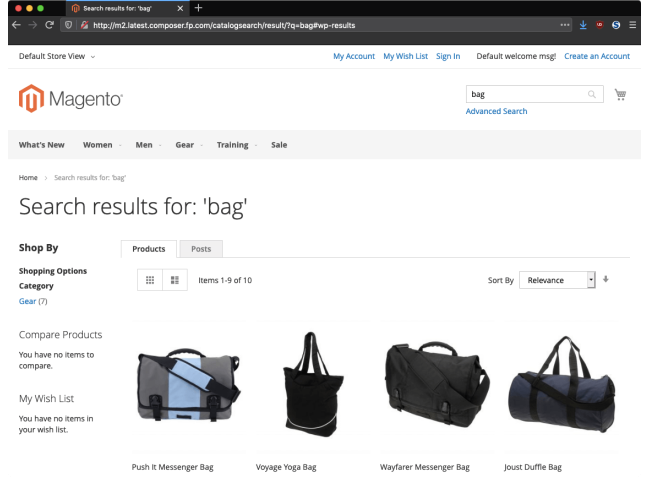Image resolution: width=648 pixels, height=477 pixels.
Task: Select the Products tab
Action: point(149,249)
